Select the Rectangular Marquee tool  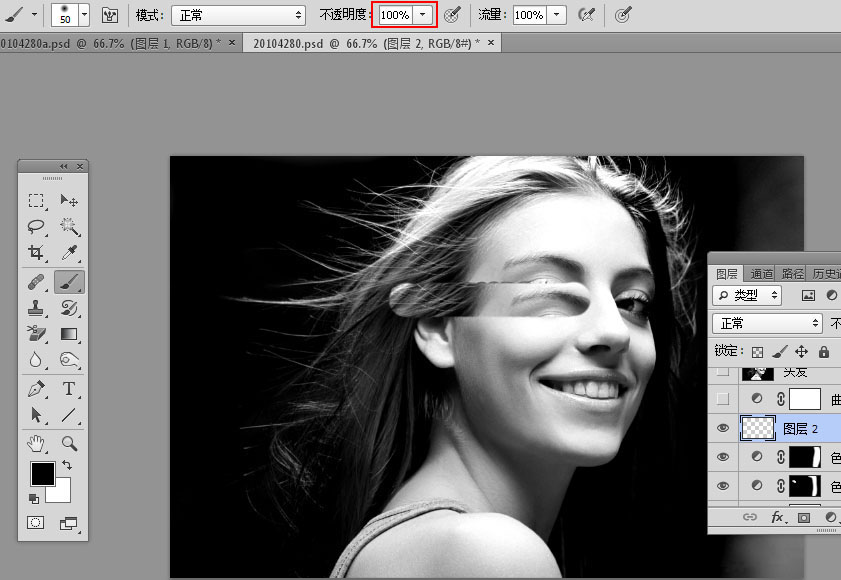(x=36, y=201)
